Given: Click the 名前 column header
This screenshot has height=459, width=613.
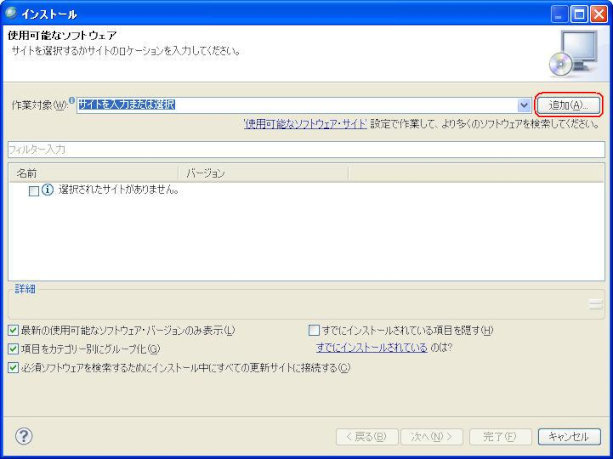Looking at the screenshot, I should (94, 173).
